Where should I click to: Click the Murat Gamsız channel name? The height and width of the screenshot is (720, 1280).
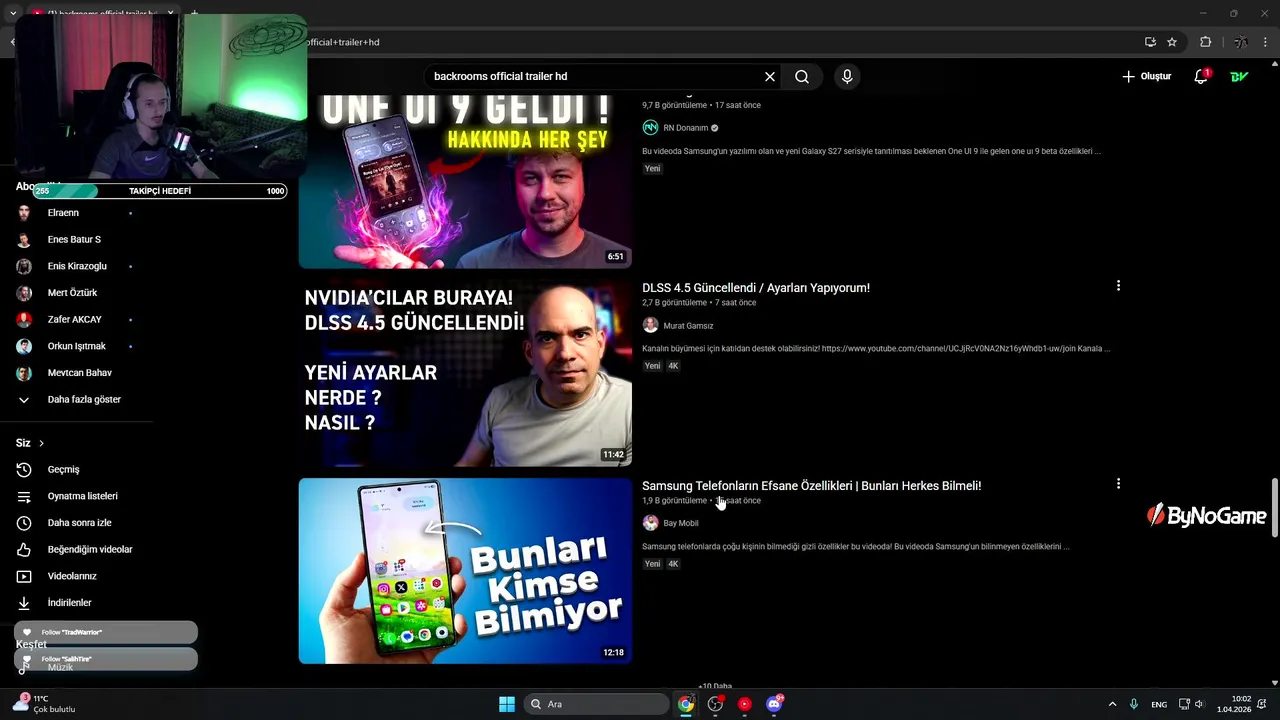tap(688, 326)
